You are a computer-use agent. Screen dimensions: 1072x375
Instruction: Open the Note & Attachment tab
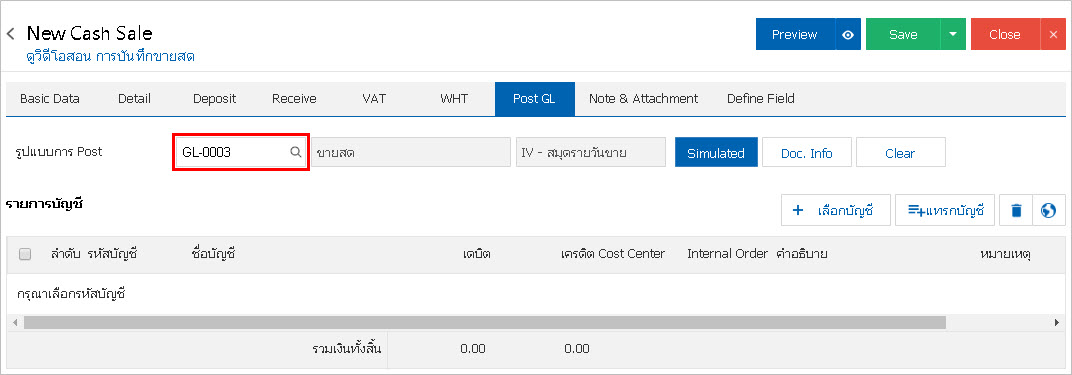click(x=643, y=98)
